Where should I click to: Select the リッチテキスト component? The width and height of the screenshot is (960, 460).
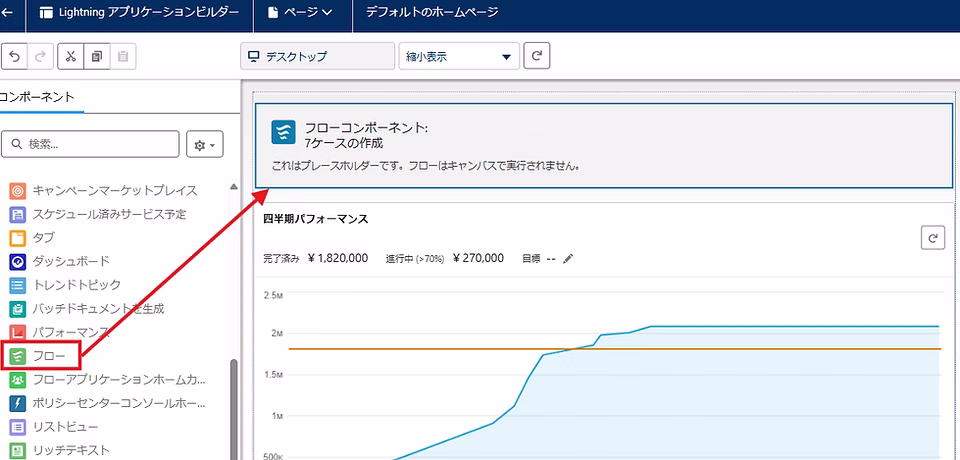click(x=60, y=450)
